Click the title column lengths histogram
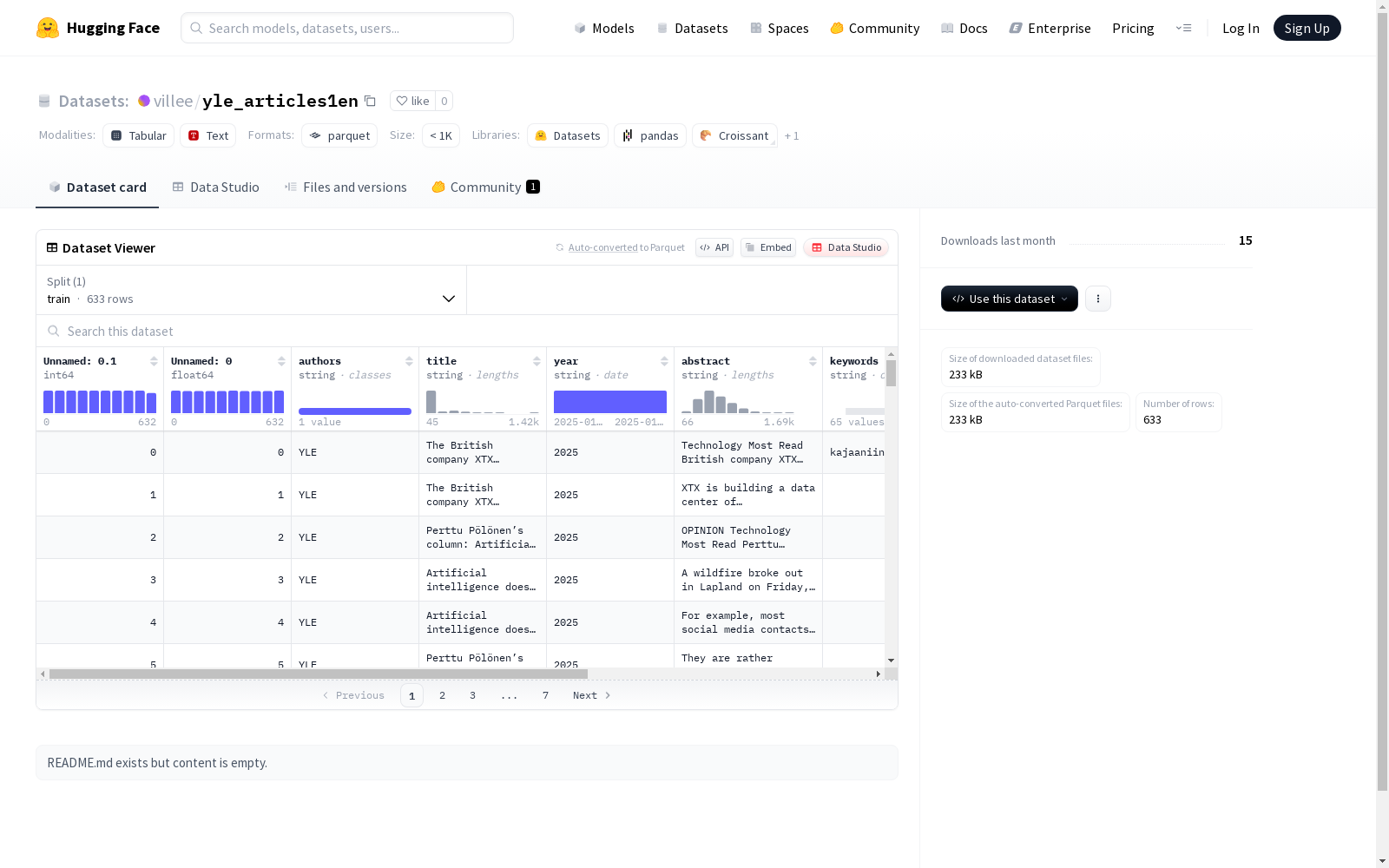The image size is (1389, 868). 483,402
